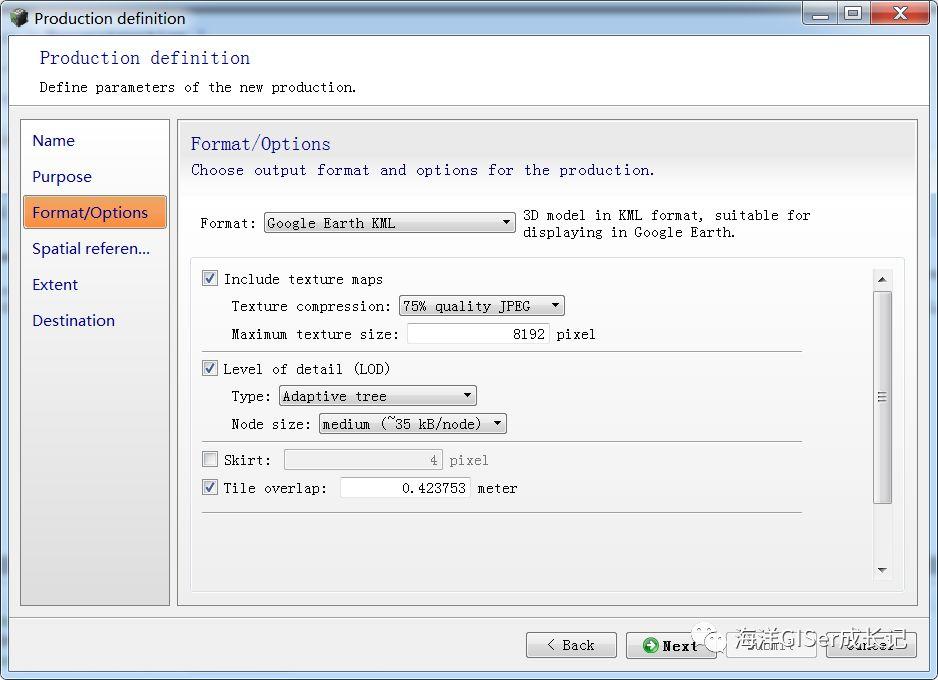Open the LOD Type dropdown
Screen dimensions: 938x680
coord(378,396)
